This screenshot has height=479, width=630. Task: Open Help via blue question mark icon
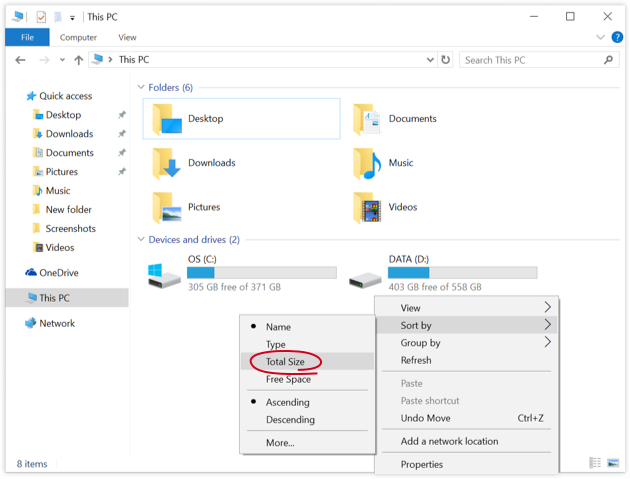point(617,37)
